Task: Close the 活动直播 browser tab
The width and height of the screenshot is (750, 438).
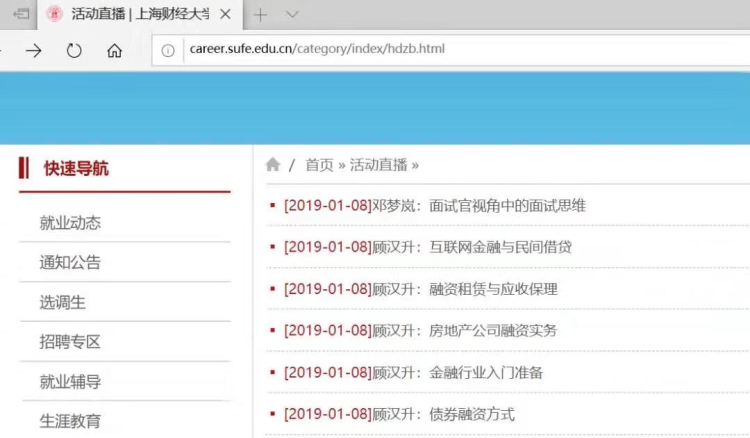Action: (227, 15)
